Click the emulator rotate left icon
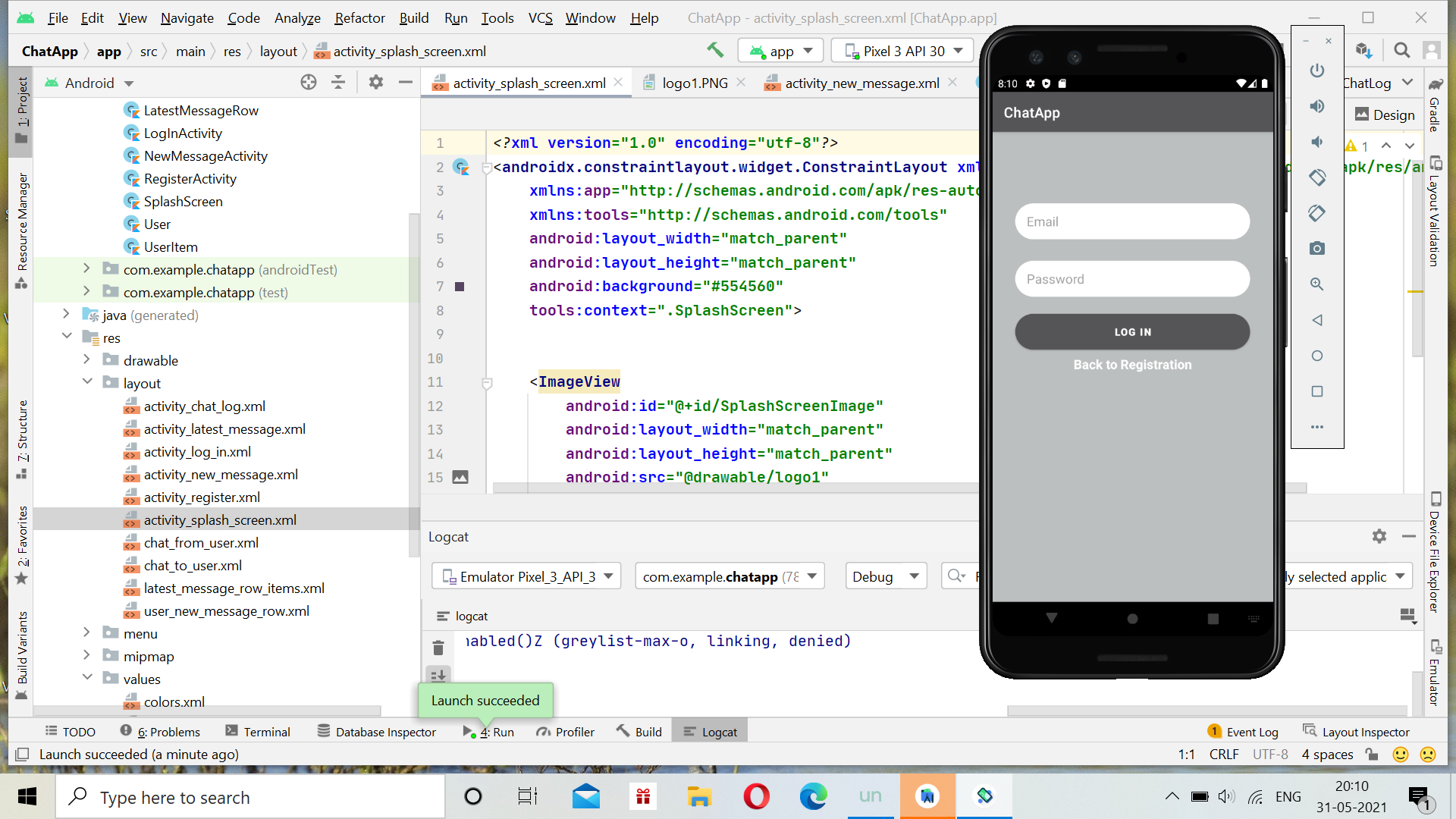 [x=1317, y=177]
